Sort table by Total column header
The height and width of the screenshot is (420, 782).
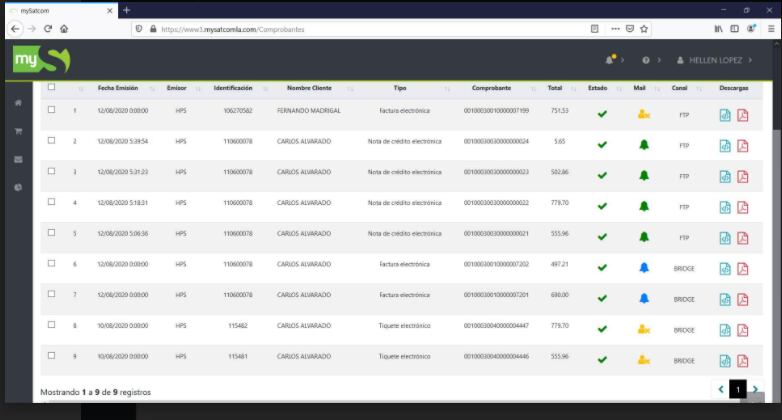point(558,88)
